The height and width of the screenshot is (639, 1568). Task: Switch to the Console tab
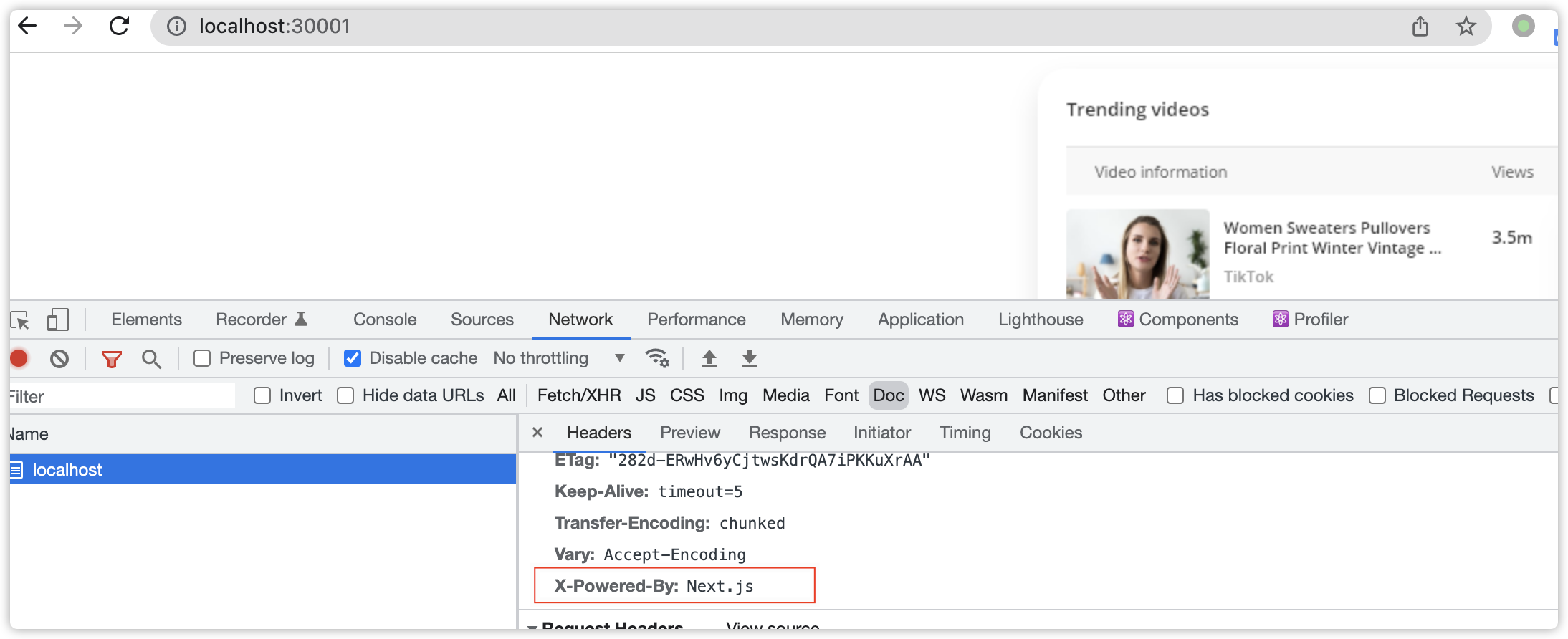point(385,319)
